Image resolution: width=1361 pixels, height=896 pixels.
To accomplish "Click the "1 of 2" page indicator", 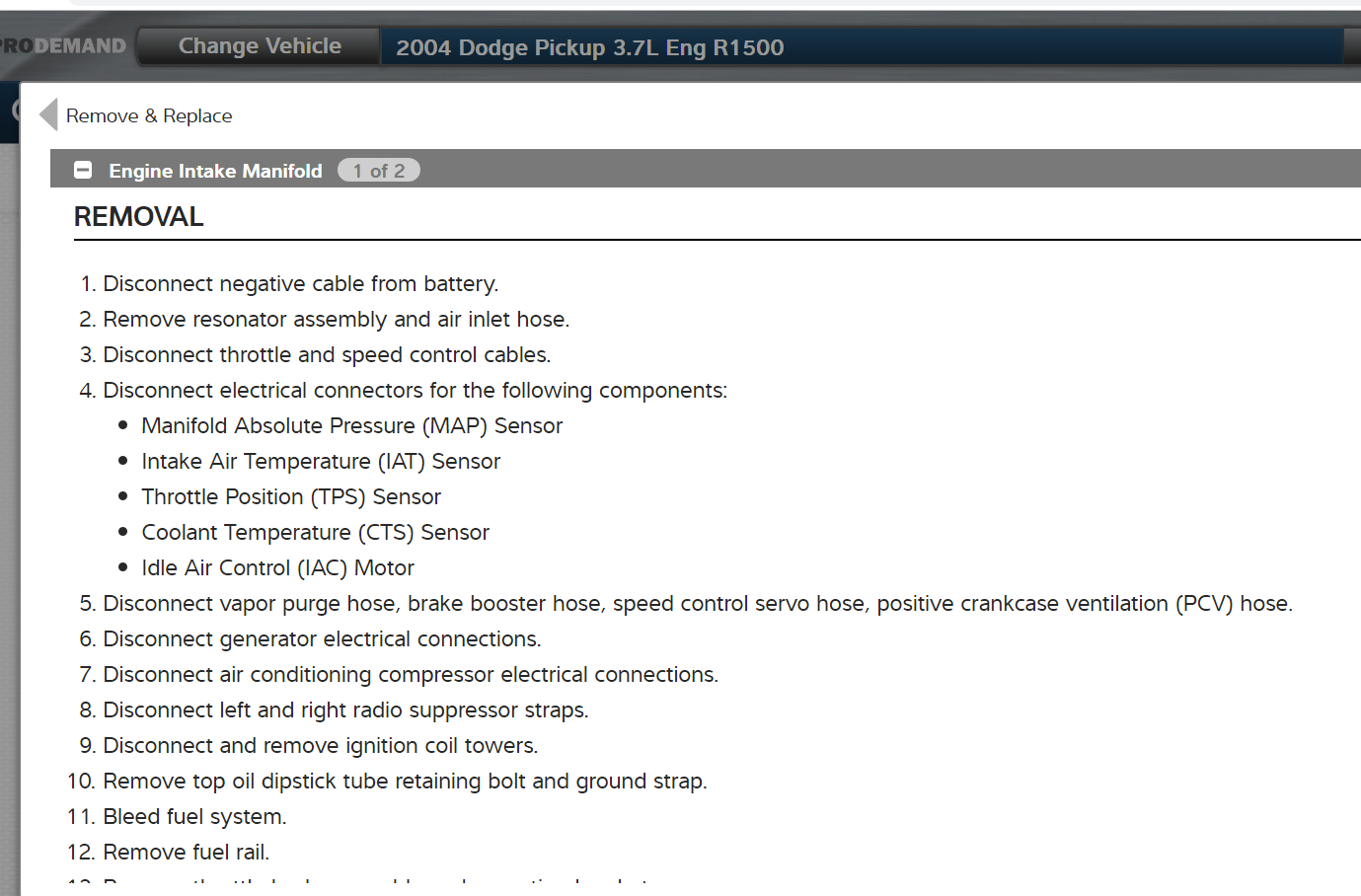I will point(379,171).
